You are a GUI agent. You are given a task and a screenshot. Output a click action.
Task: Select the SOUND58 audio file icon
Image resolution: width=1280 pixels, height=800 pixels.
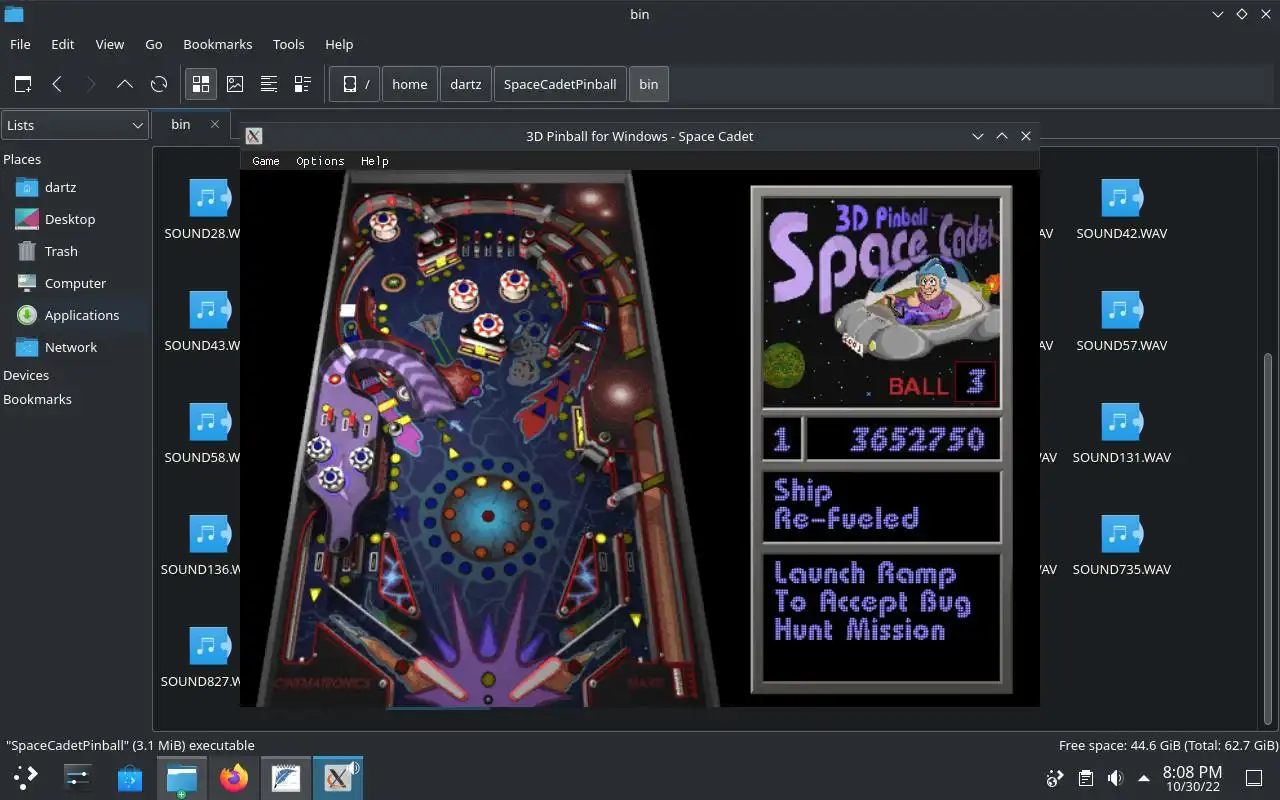(209, 422)
